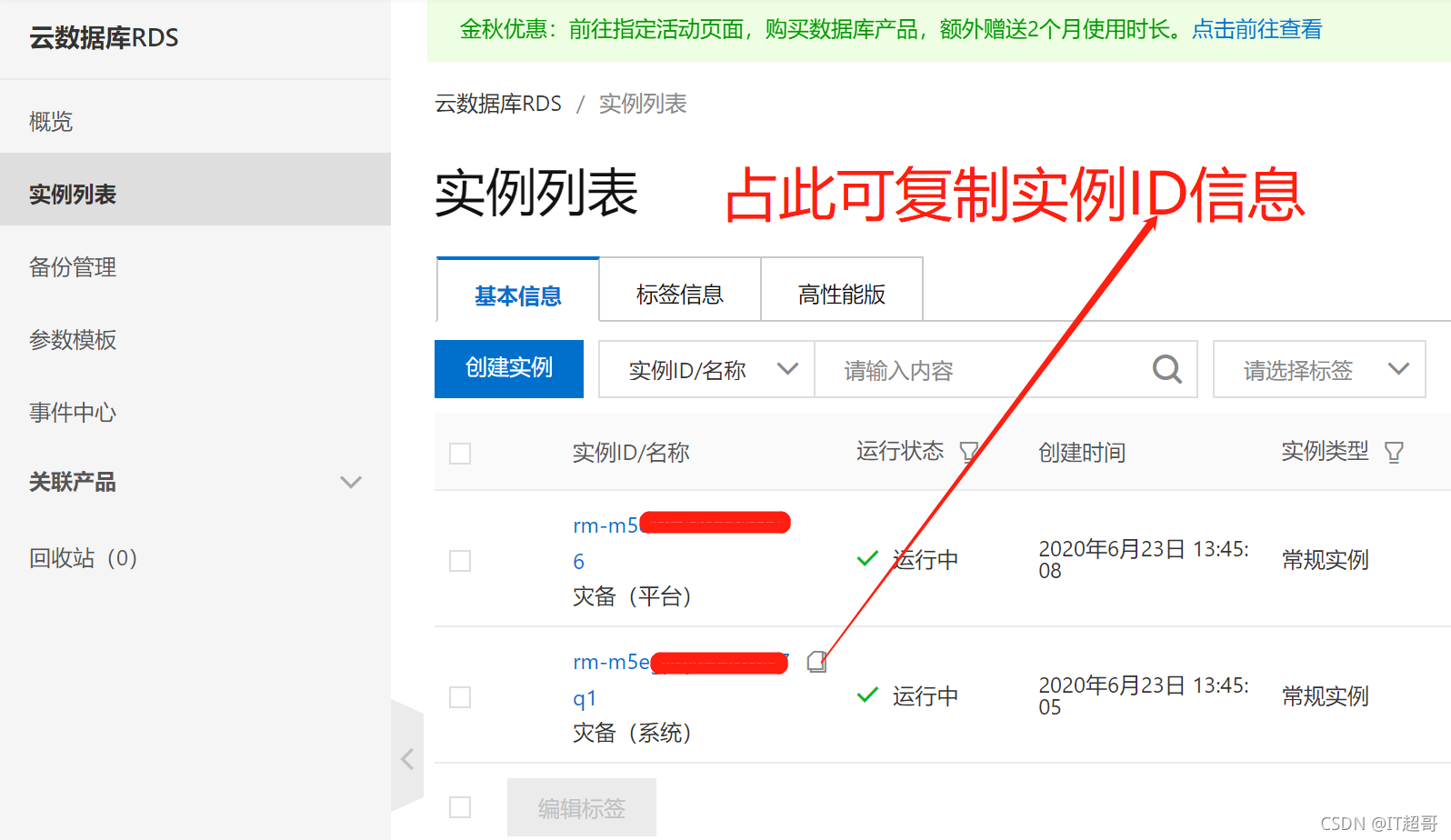The image size is (1451, 840).
Task: Click 常规实例 in the 灾备（平台）row
Action: (x=1325, y=560)
